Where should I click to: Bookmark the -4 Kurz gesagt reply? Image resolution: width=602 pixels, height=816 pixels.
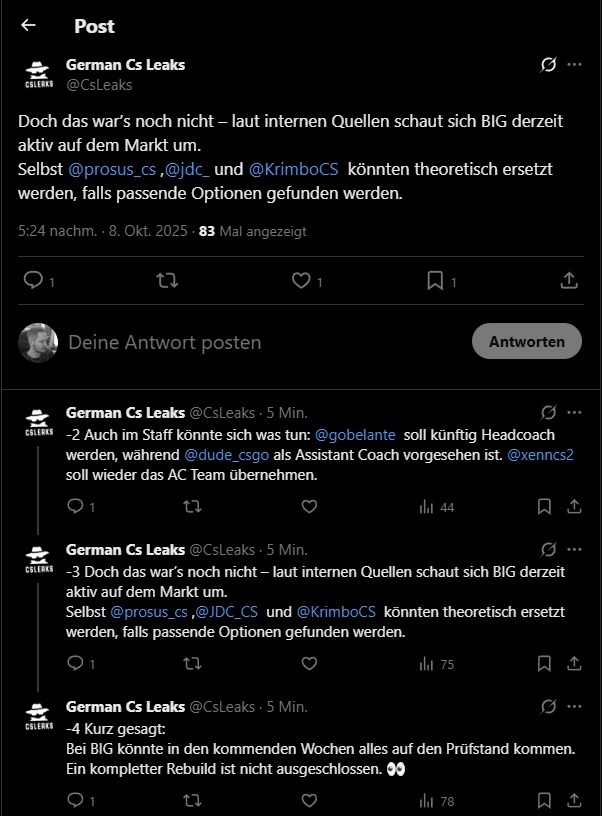coord(544,800)
